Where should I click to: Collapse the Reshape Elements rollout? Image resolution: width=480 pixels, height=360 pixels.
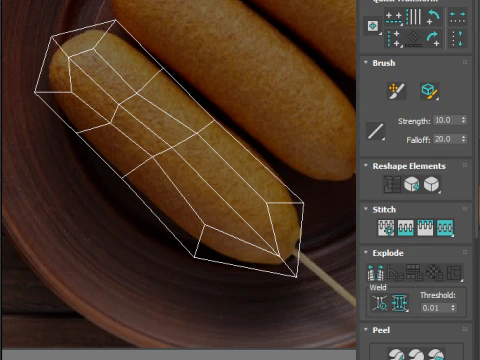366,165
